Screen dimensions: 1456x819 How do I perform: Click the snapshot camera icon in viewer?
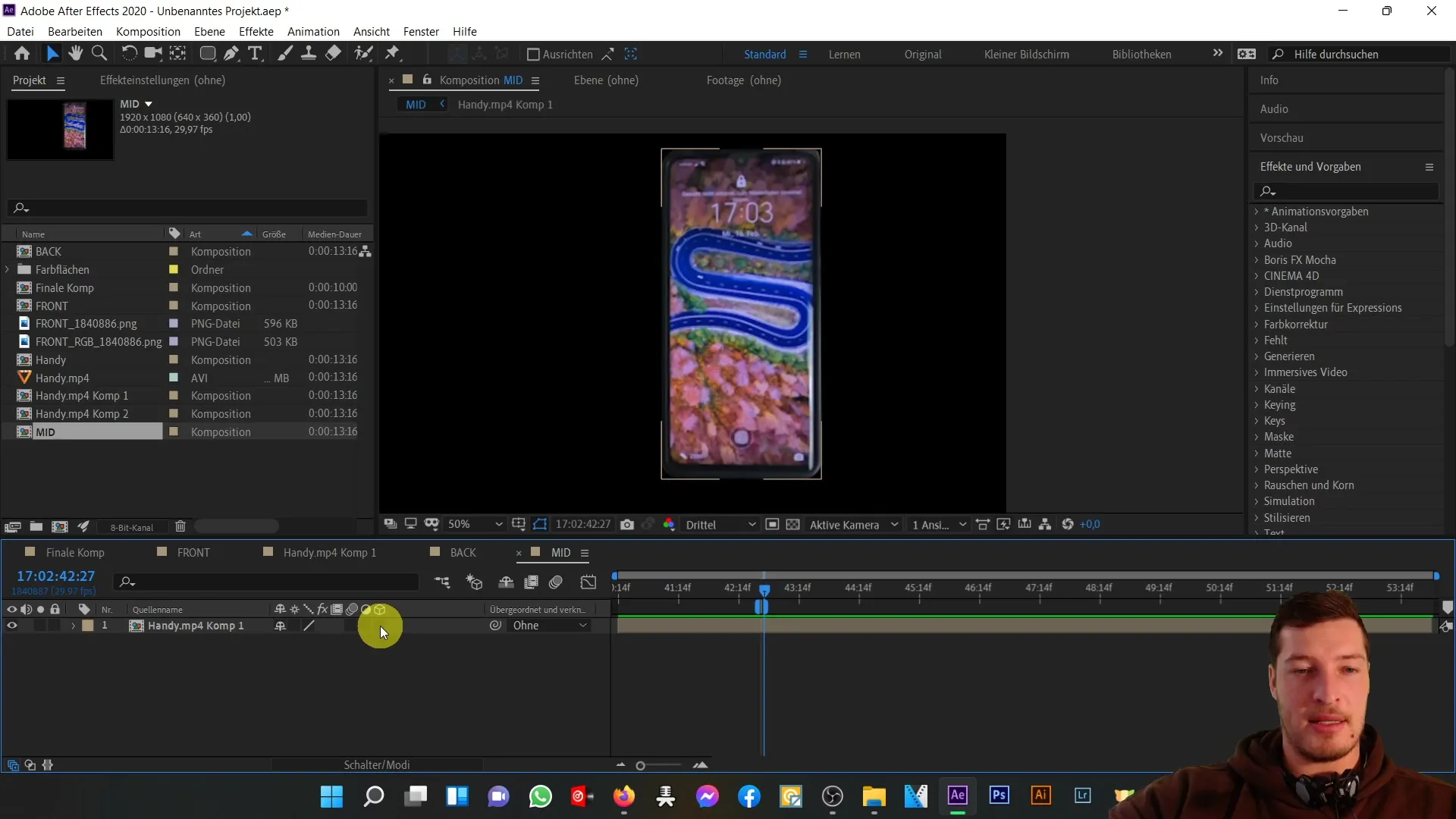(627, 525)
